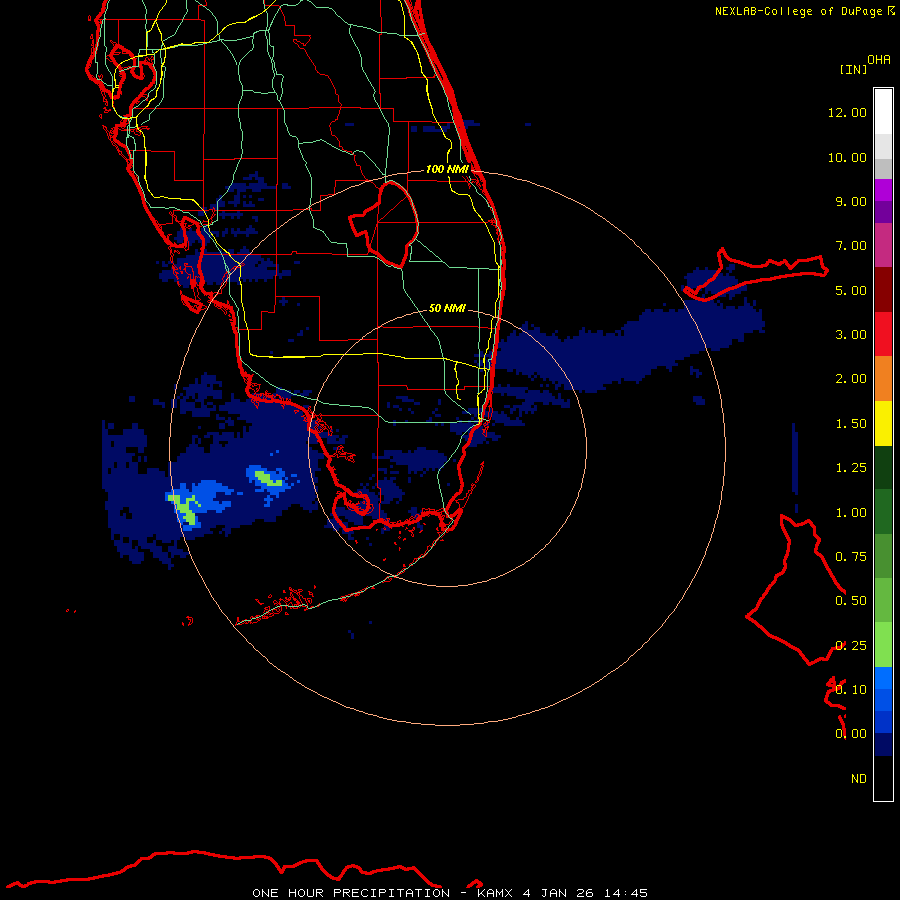Click the 5.00 legend value
Image resolution: width=900 pixels, height=900 pixels.
(851, 290)
